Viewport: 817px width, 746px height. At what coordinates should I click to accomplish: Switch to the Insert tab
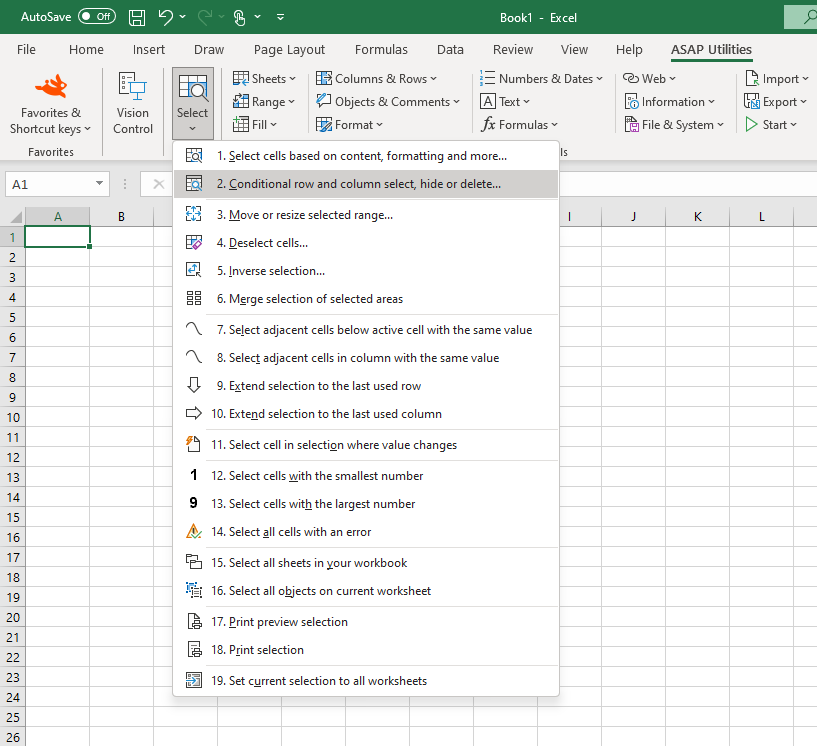pyautogui.click(x=148, y=49)
